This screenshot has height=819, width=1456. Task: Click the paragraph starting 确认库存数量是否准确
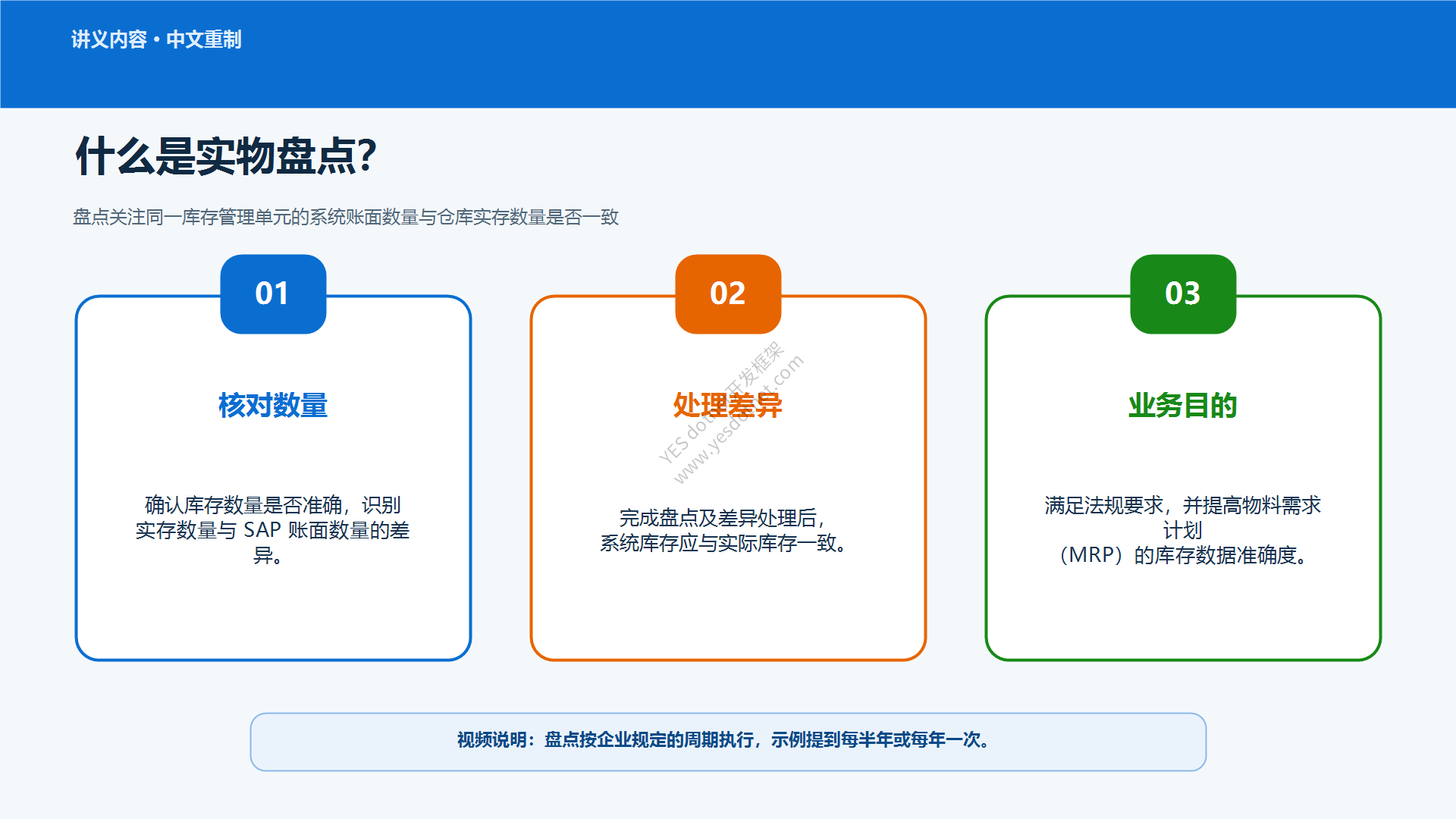[273, 530]
